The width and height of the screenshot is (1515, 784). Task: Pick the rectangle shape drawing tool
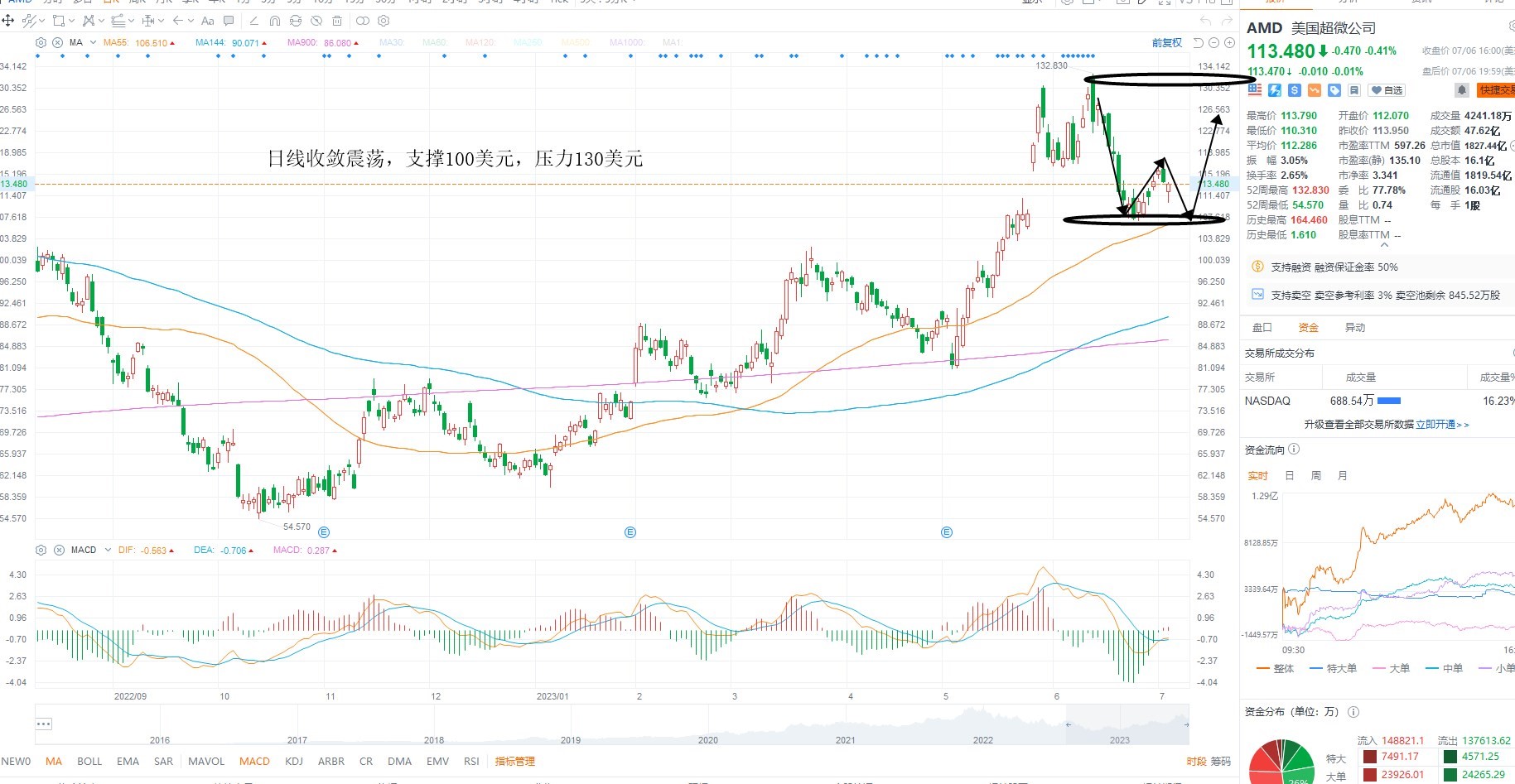pos(59,21)
